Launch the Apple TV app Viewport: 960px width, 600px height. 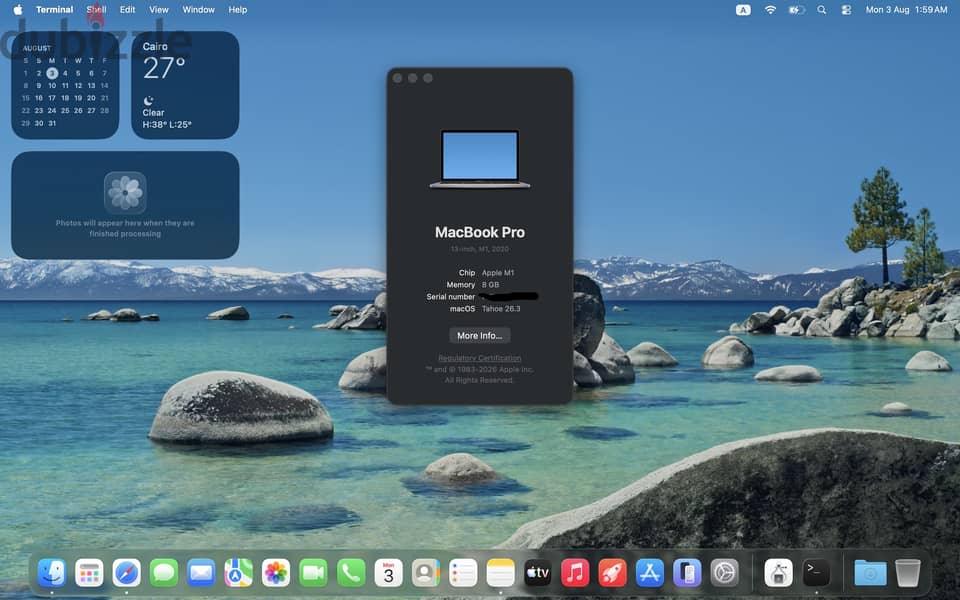[538, 573]
